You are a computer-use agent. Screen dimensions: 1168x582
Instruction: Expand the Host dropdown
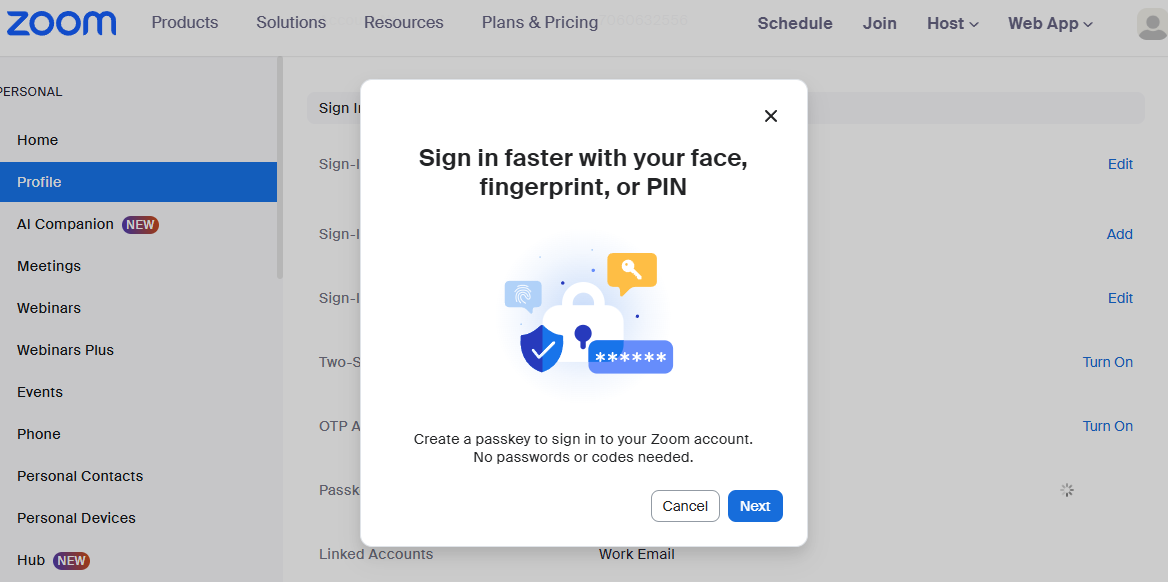pyautogui.click(x=952, y=23)
